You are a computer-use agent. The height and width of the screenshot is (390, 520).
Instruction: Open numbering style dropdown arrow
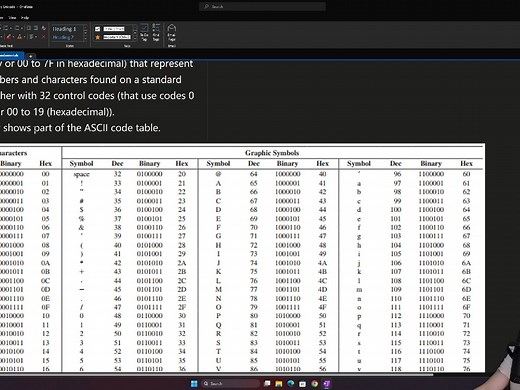tap(23, 28)
